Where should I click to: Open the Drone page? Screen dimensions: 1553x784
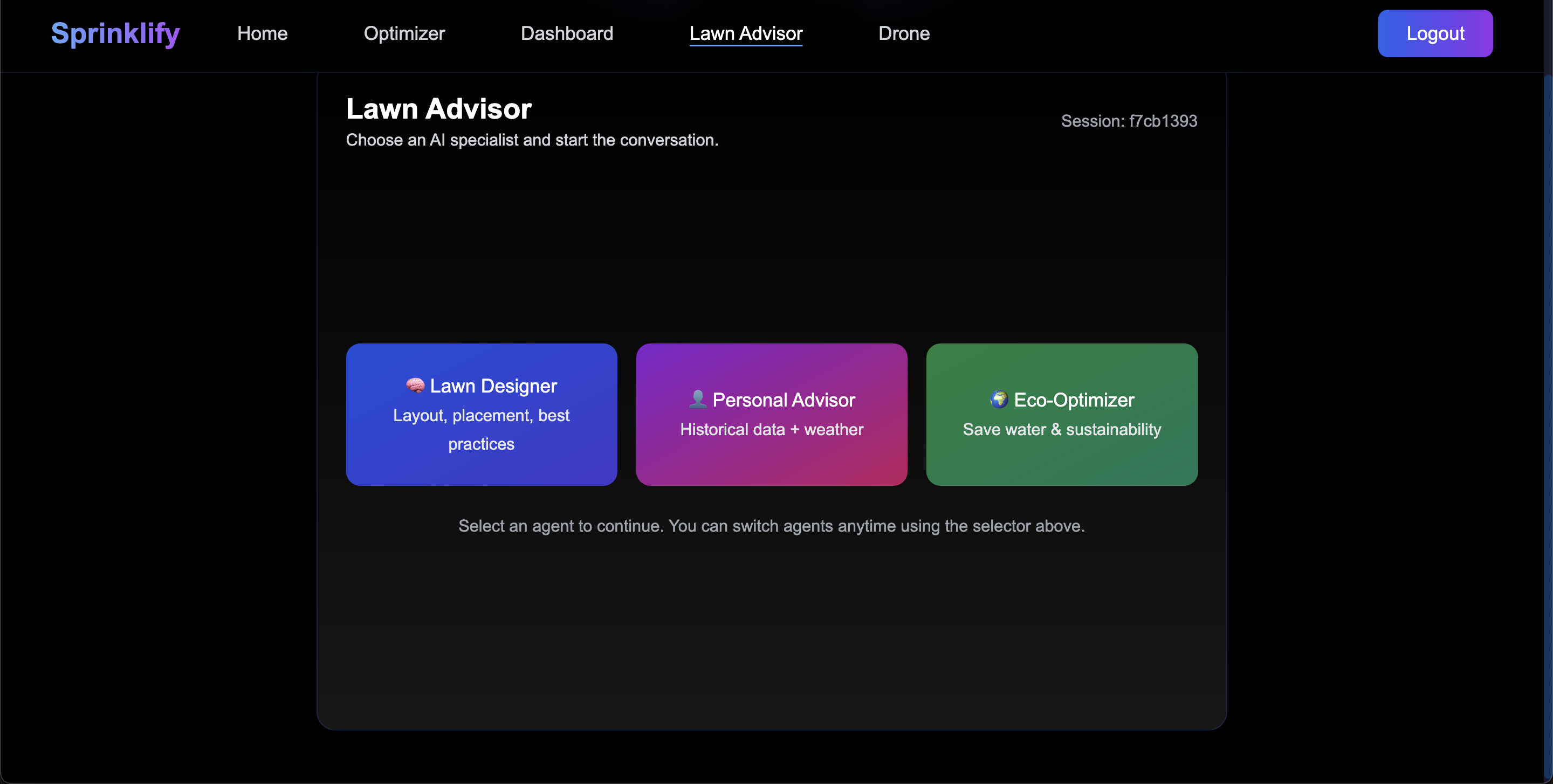click(904, 33)
